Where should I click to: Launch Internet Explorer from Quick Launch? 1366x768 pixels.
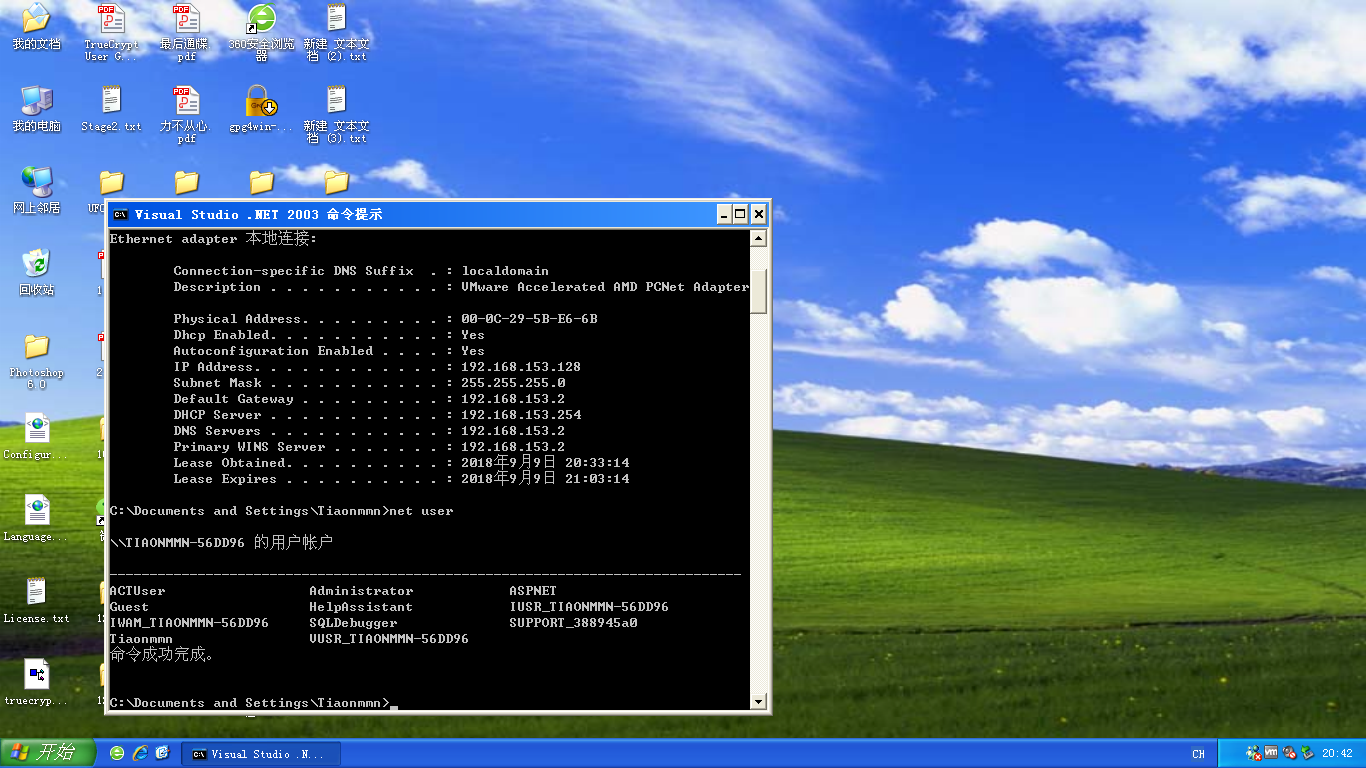tap(140, 753)
